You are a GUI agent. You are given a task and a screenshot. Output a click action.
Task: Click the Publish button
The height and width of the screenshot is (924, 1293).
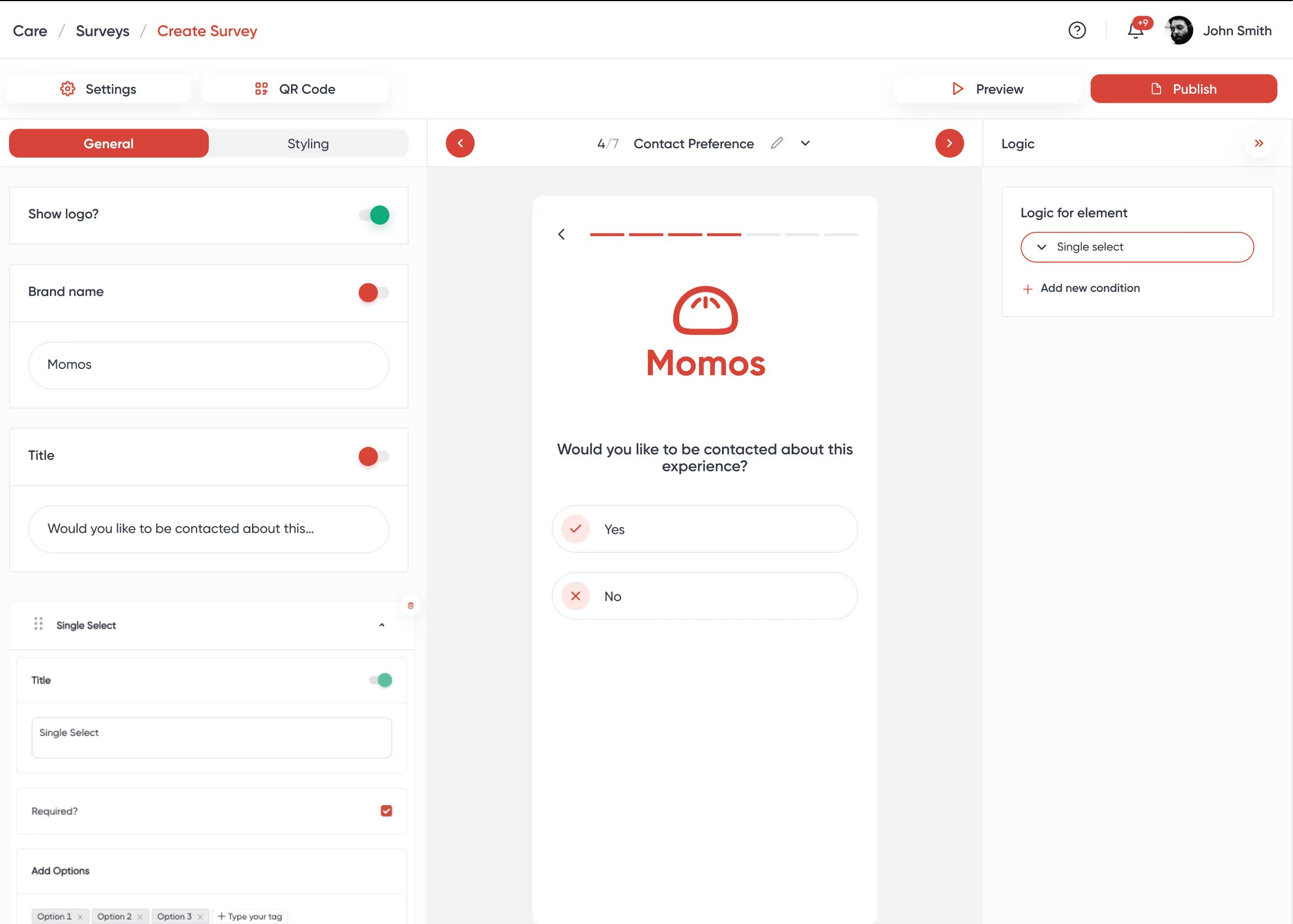click(x=1183, y=89)
